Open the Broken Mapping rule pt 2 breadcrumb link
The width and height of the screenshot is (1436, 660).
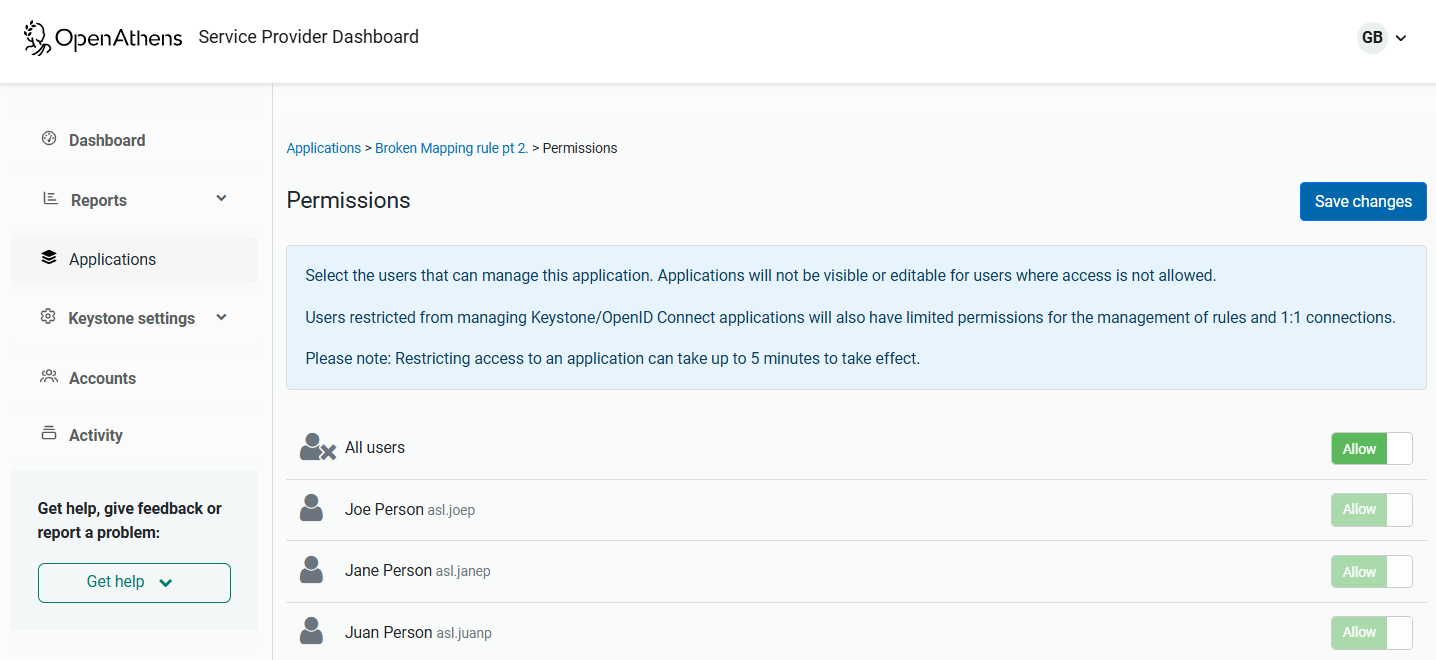pyautogui.click(x=451, y=147)
